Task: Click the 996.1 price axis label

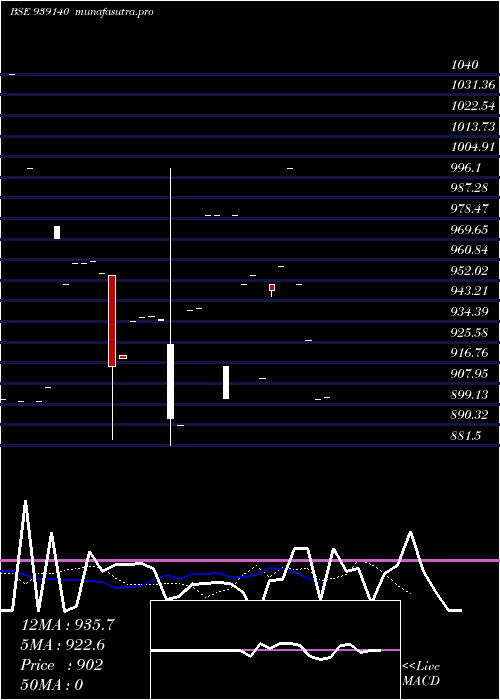Action: coord(466,168)
